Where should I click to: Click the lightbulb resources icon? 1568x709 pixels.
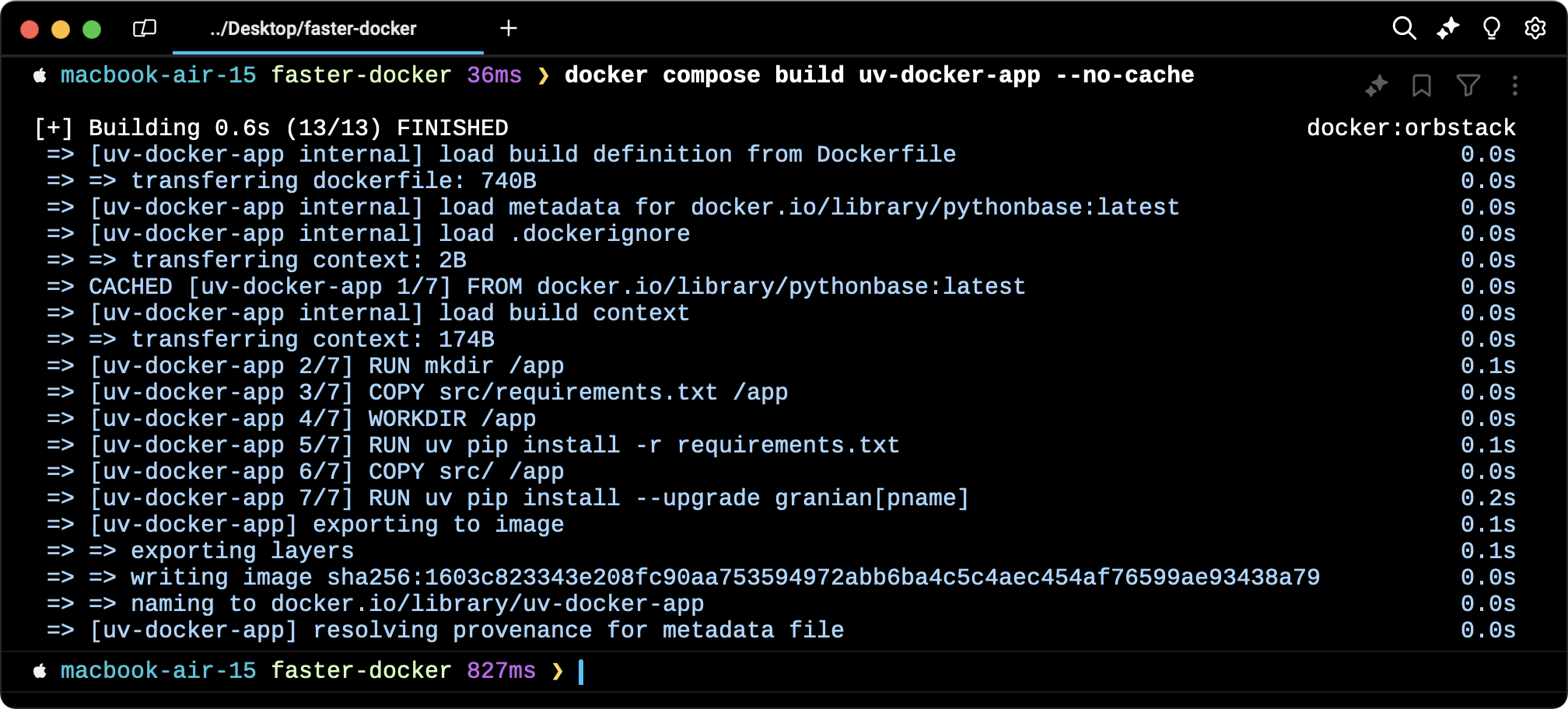pyautogui.click(x=1491, y=29)
